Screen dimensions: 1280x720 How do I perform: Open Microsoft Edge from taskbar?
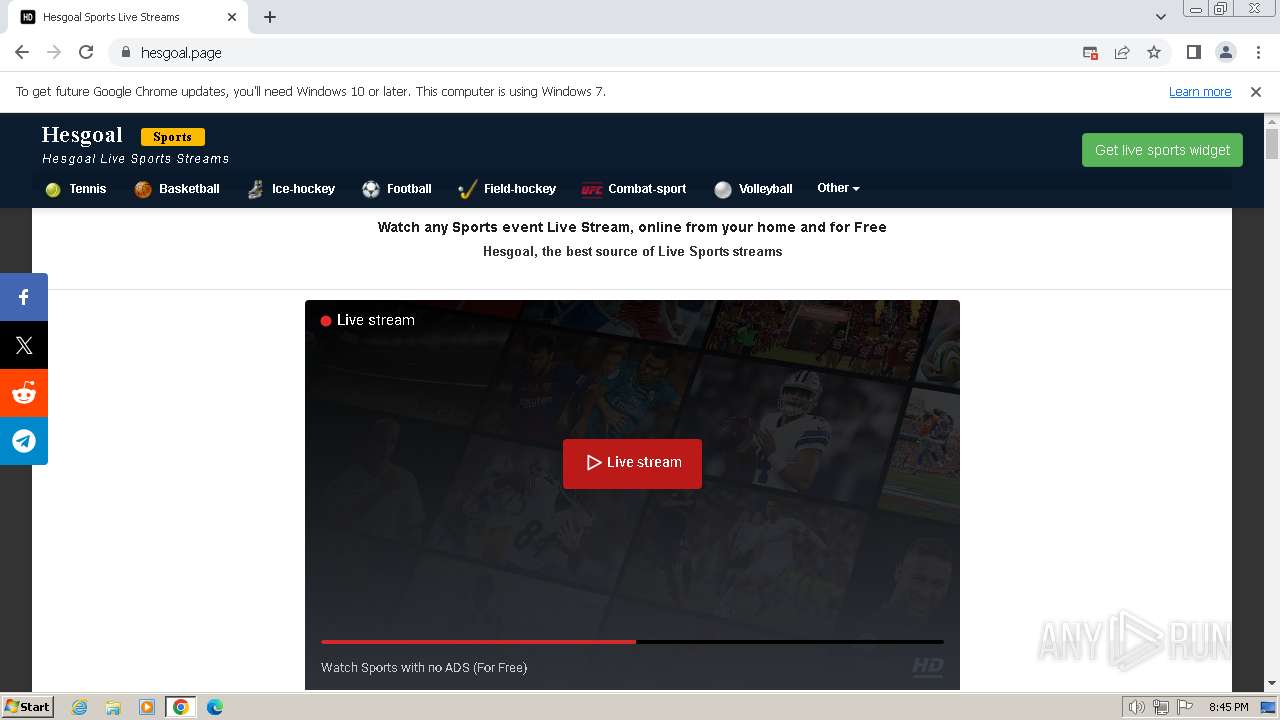(x=215, y=707)
